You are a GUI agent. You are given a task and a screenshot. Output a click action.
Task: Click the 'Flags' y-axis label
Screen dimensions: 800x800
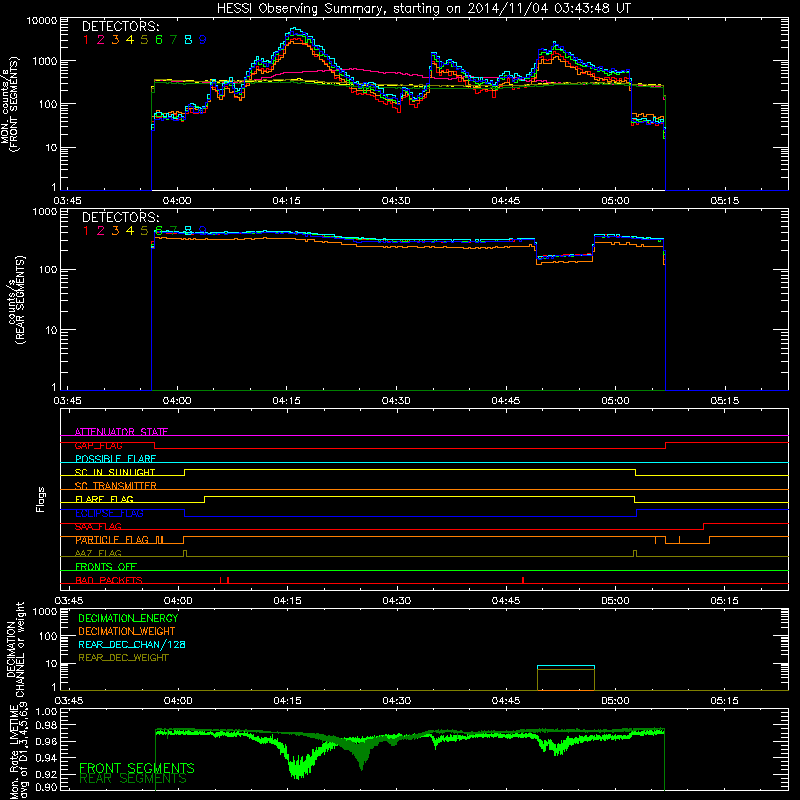pyautogui.click(x=41, y=499)
